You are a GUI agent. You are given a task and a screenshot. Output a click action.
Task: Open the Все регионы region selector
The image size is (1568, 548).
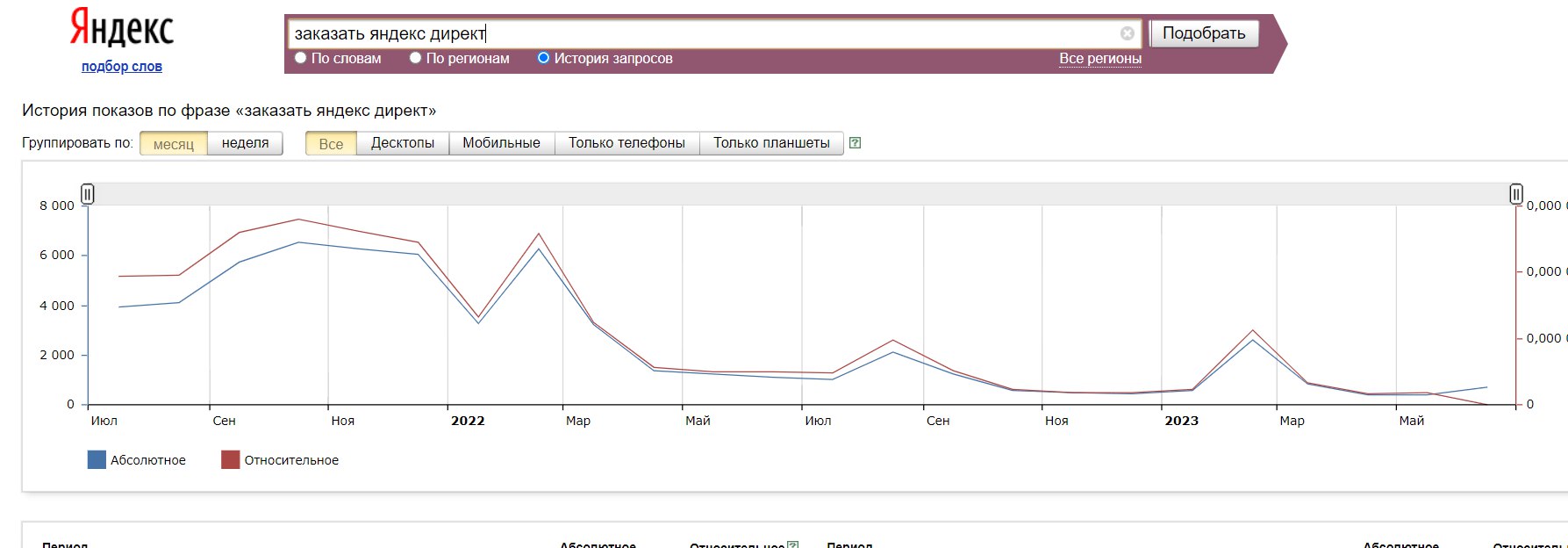[x=1099, y=59]
